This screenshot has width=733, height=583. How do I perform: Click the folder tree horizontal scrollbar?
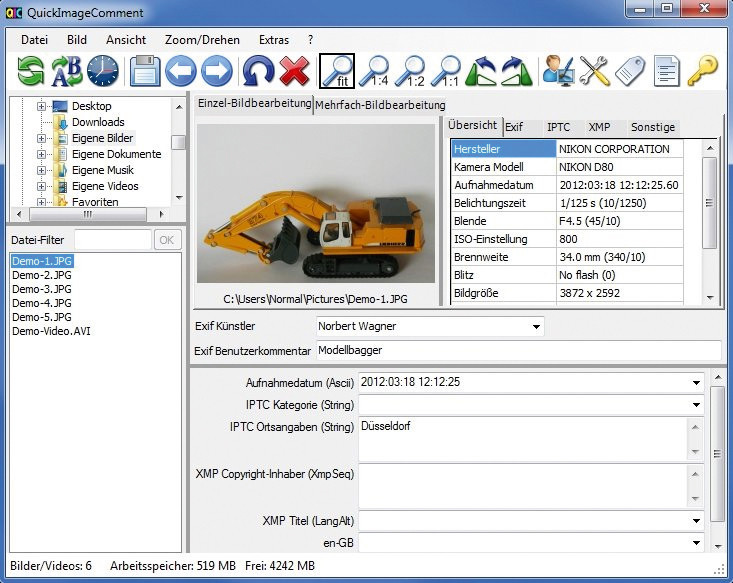click(x=90, y=215)
